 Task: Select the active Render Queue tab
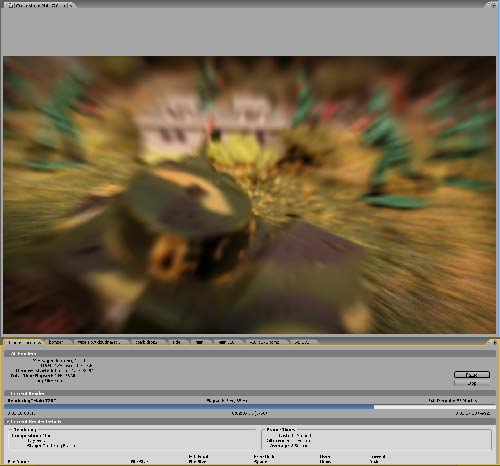click(x=24, y=342)
